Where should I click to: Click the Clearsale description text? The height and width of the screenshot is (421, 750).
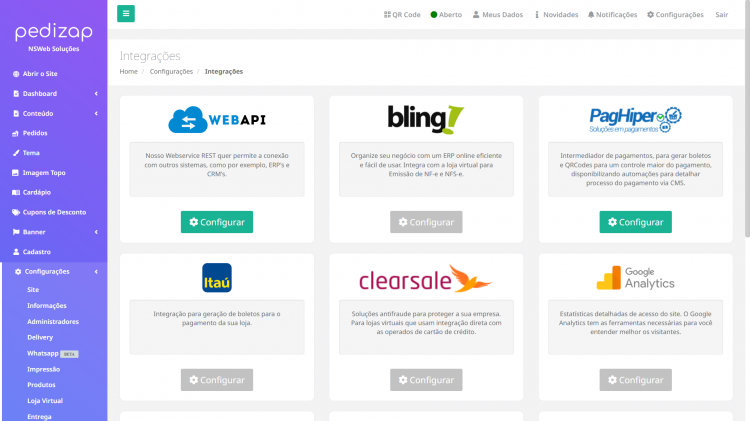[426, 323]
